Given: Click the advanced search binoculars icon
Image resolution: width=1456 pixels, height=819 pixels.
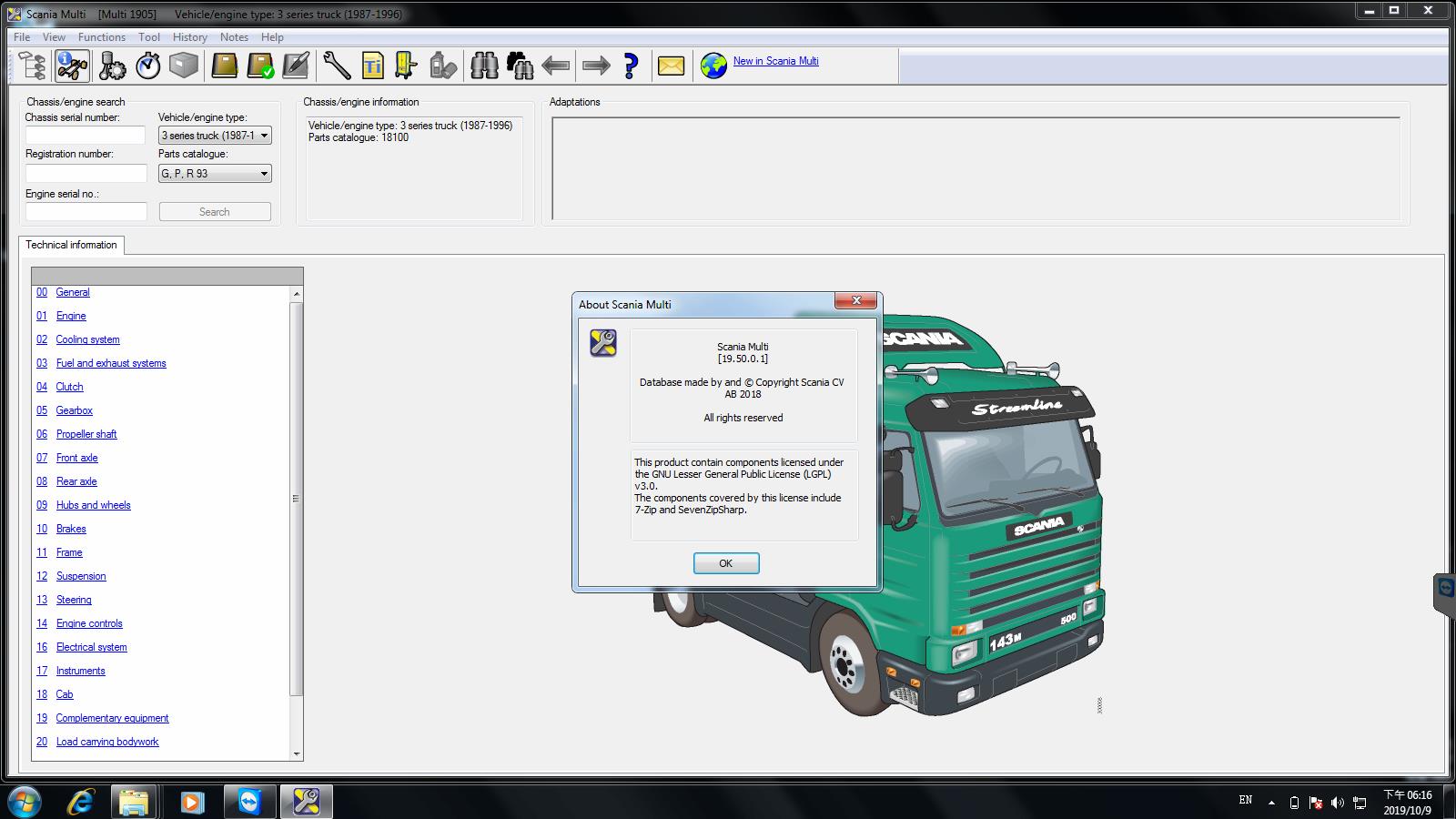Looking at the screenshot, I should click(520, 66).
